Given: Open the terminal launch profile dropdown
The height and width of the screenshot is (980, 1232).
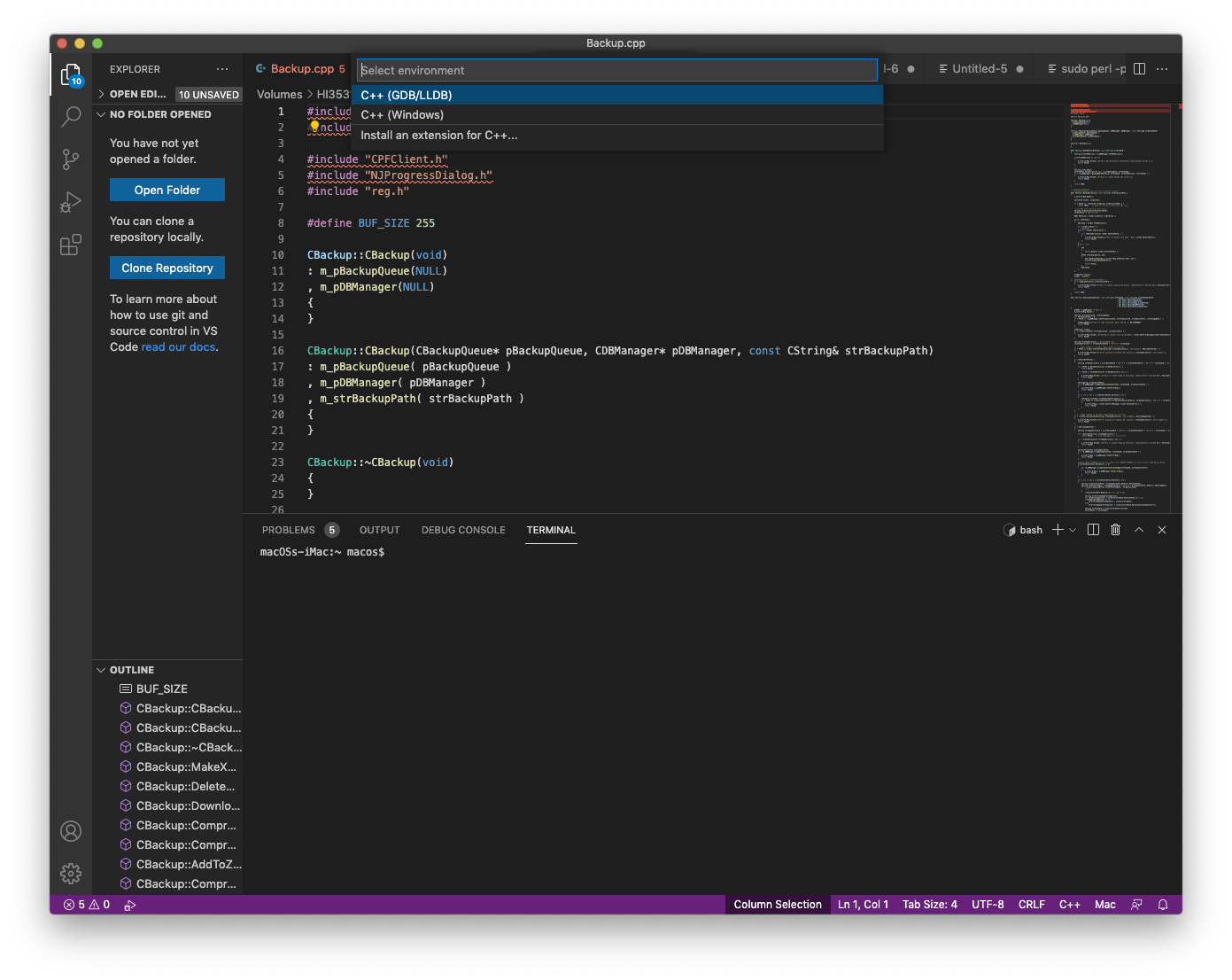Looking at the screenshot, I should [1073, 530].
